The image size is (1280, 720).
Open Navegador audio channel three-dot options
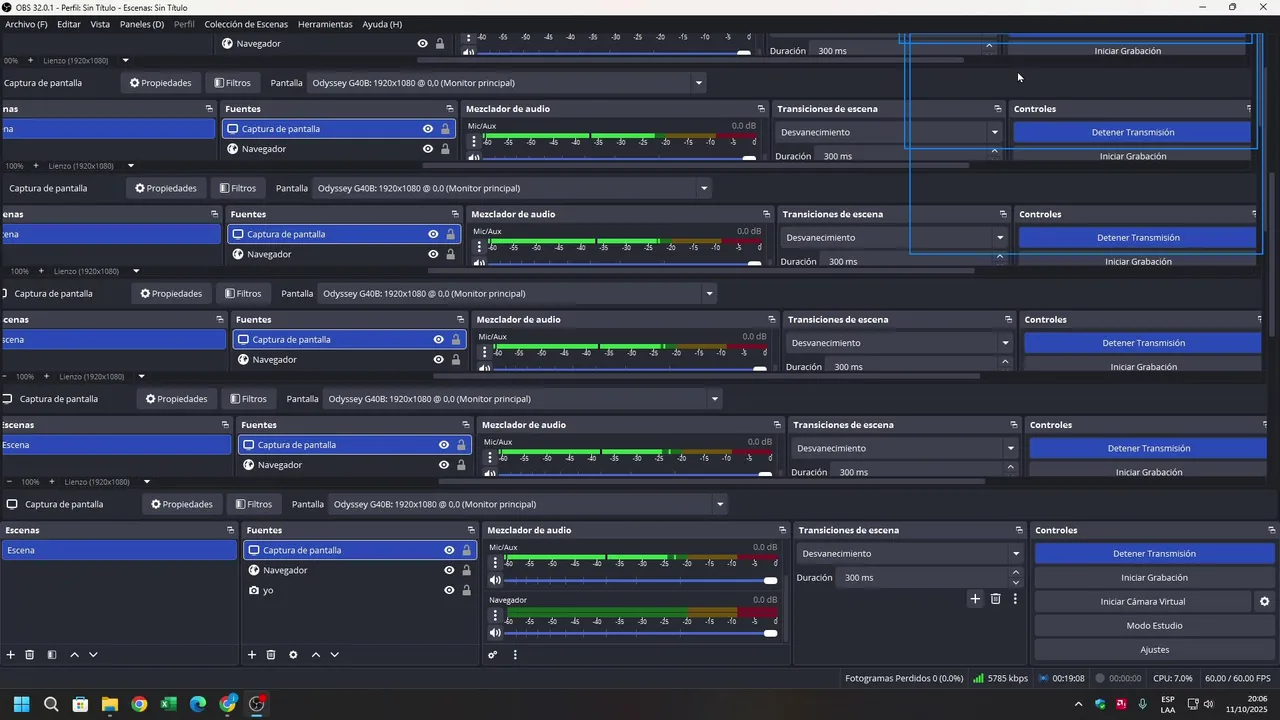(x=494, y=616)
